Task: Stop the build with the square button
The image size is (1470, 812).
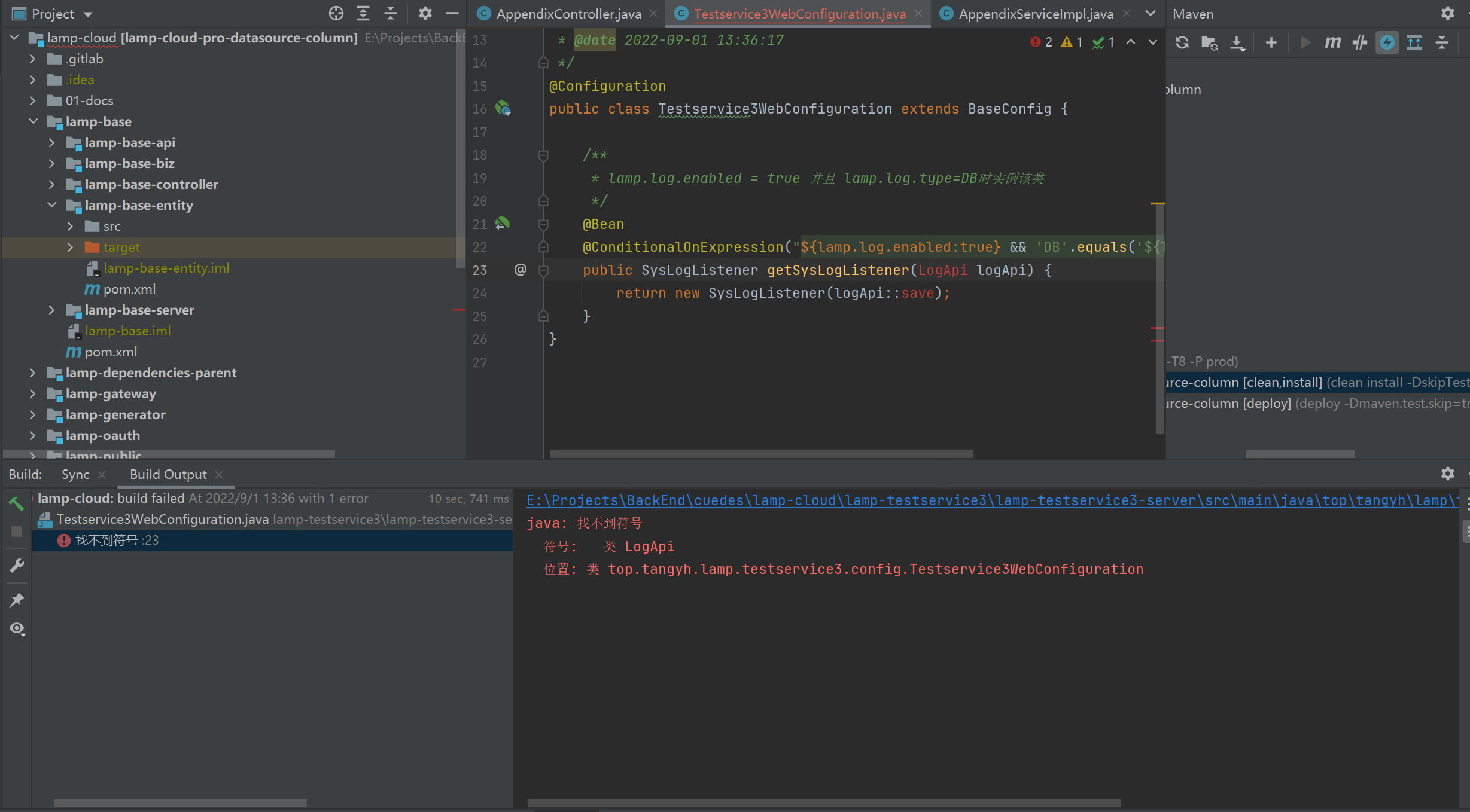Action: click(x=17, y=531)
